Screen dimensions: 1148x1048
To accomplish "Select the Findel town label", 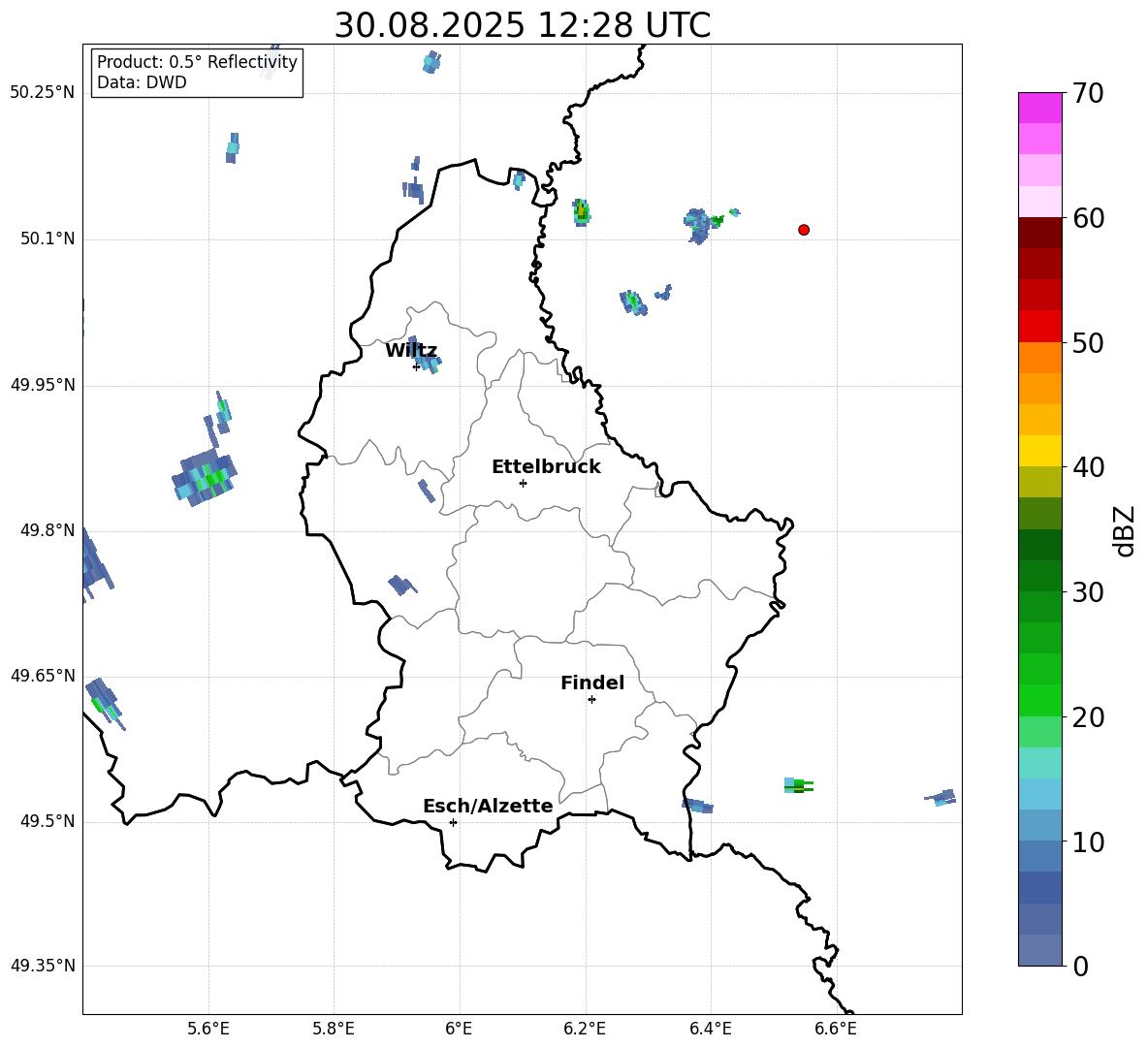I will [592, 683].
